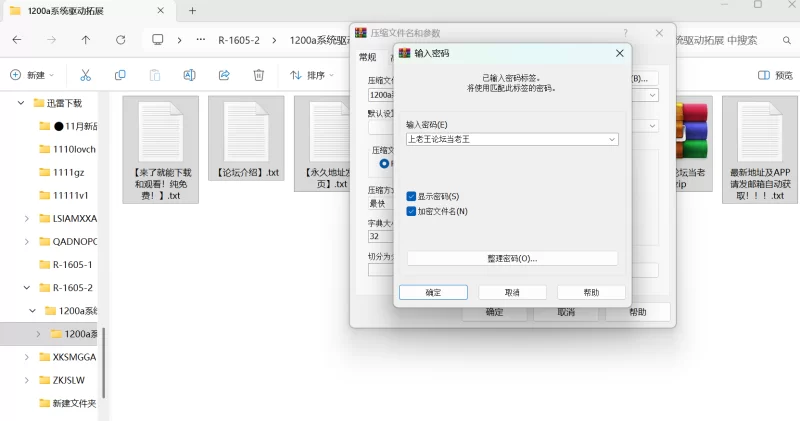
Task: Uncheck the 显示密码(S) checkbox
Action: [412, 197]
